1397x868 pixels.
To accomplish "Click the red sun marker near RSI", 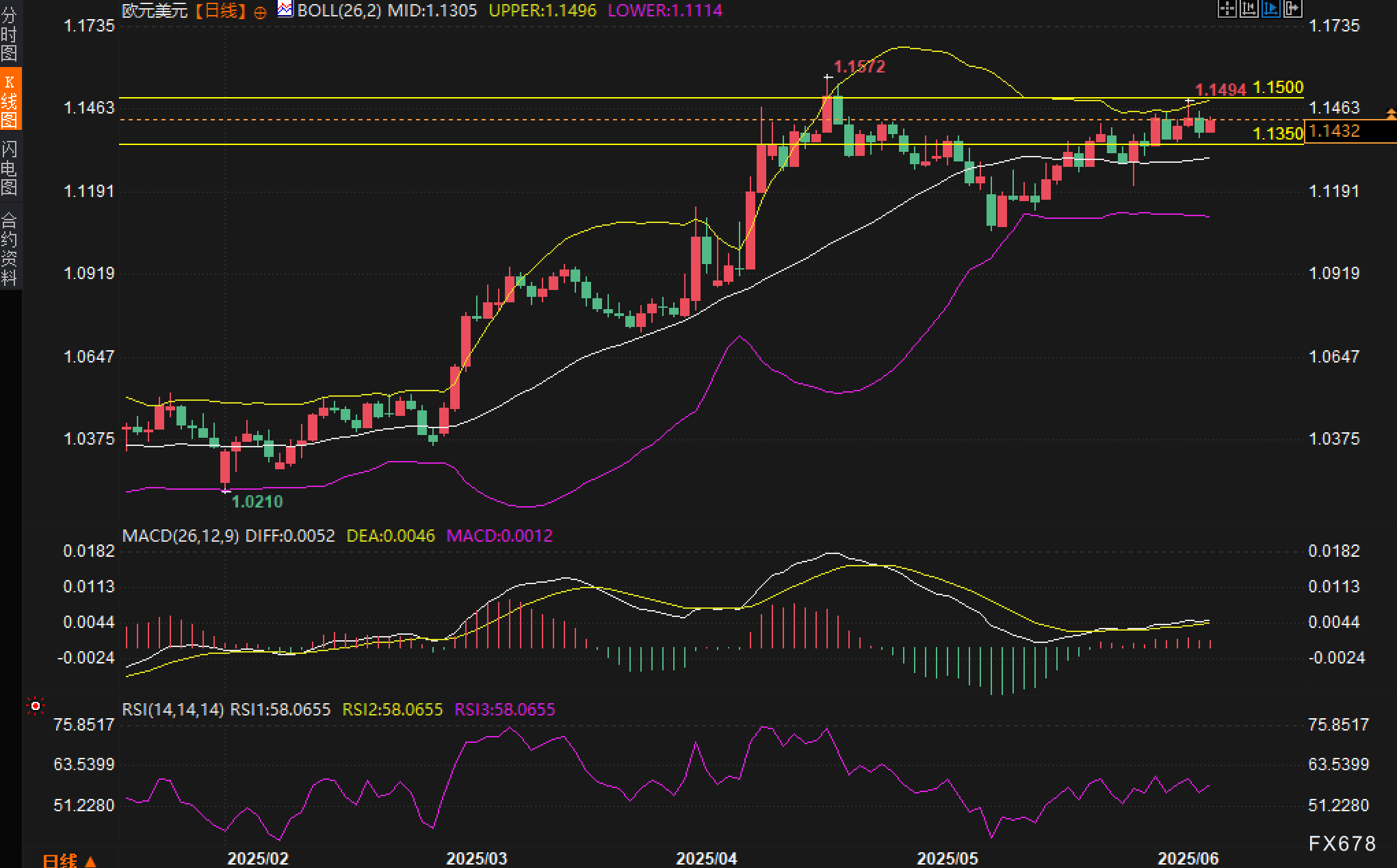I will coord(36,705).
